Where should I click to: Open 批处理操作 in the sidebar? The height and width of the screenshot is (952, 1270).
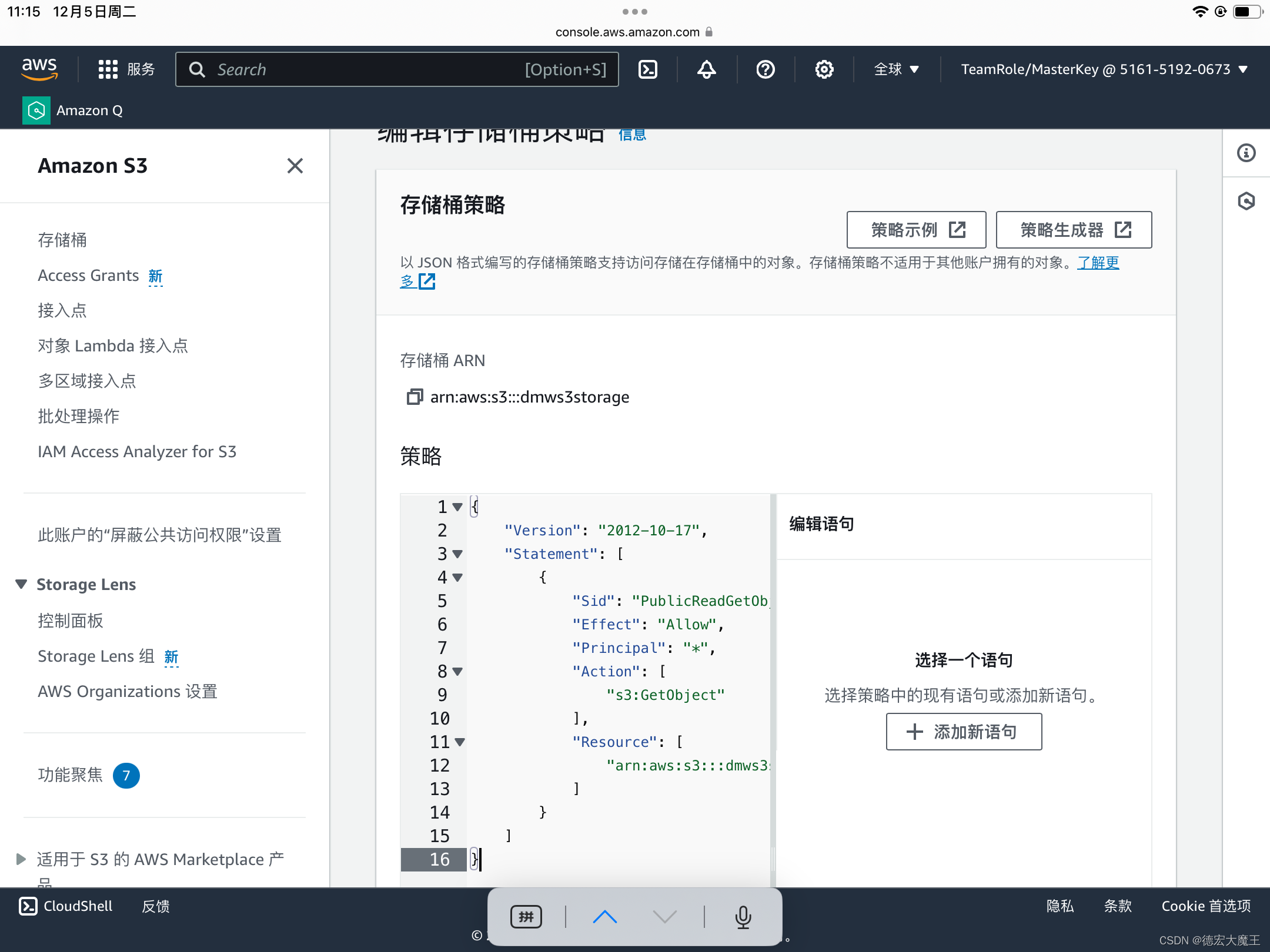pyautogui.click(x=79, y=416)
